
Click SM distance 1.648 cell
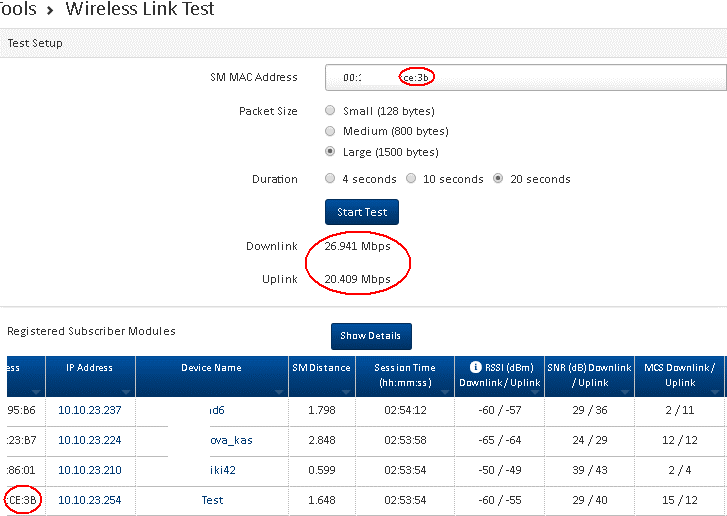click(322, 500)
